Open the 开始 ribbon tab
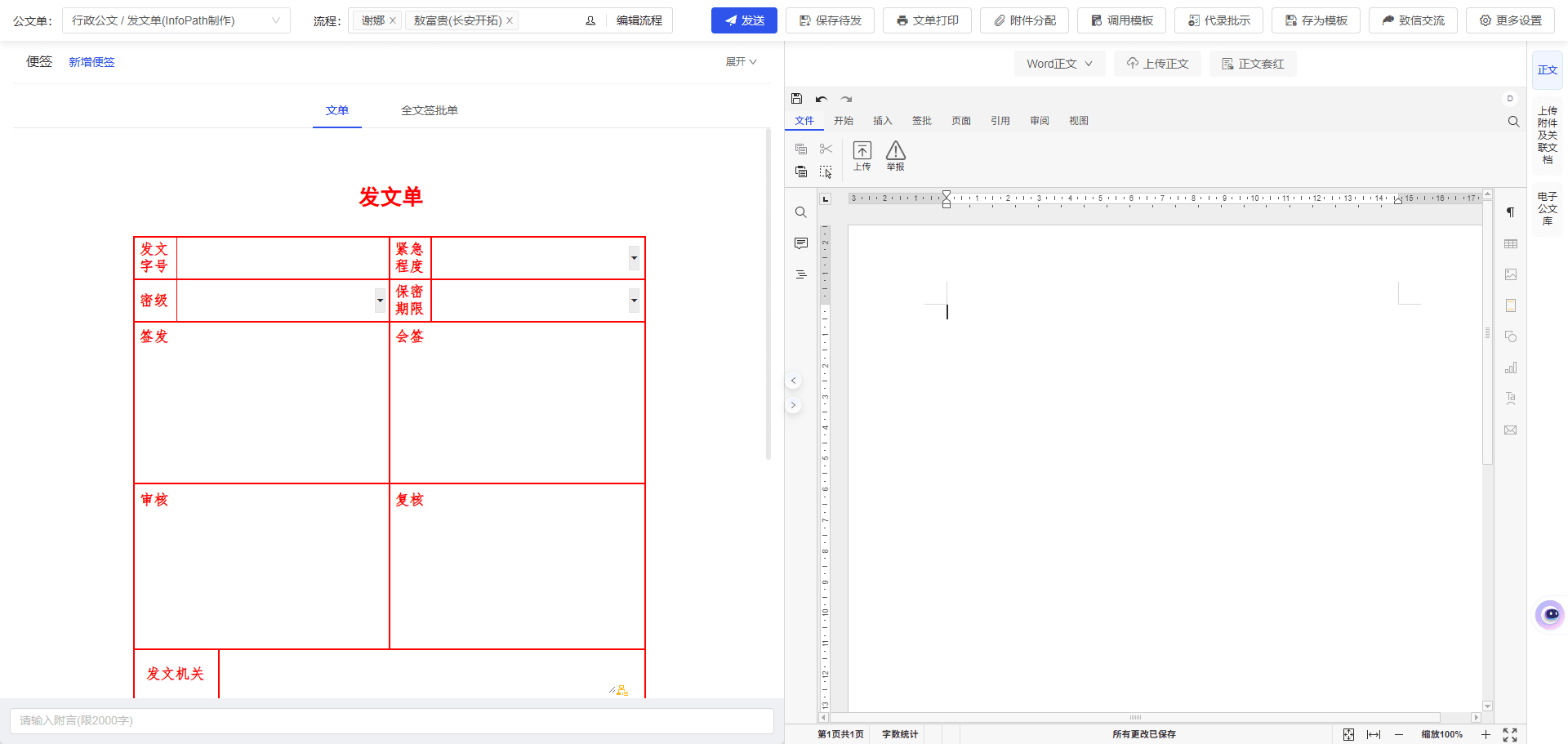1568x744 pixels. [844, 121]
